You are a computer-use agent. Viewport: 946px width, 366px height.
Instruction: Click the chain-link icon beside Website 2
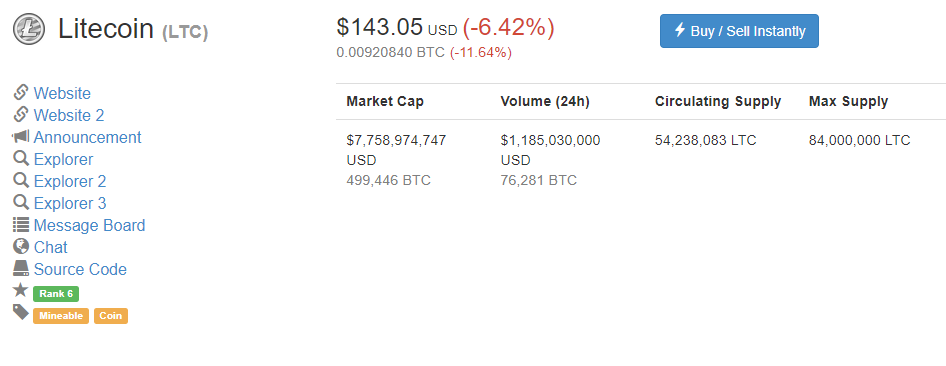point(21,115)
